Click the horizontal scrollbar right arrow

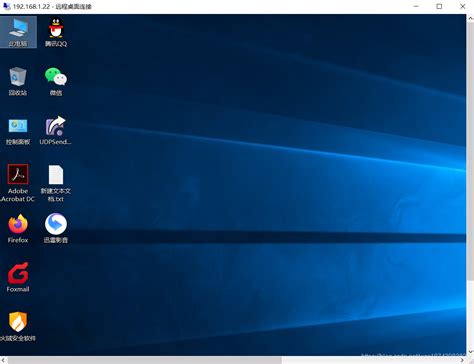[x=462, y=360]
